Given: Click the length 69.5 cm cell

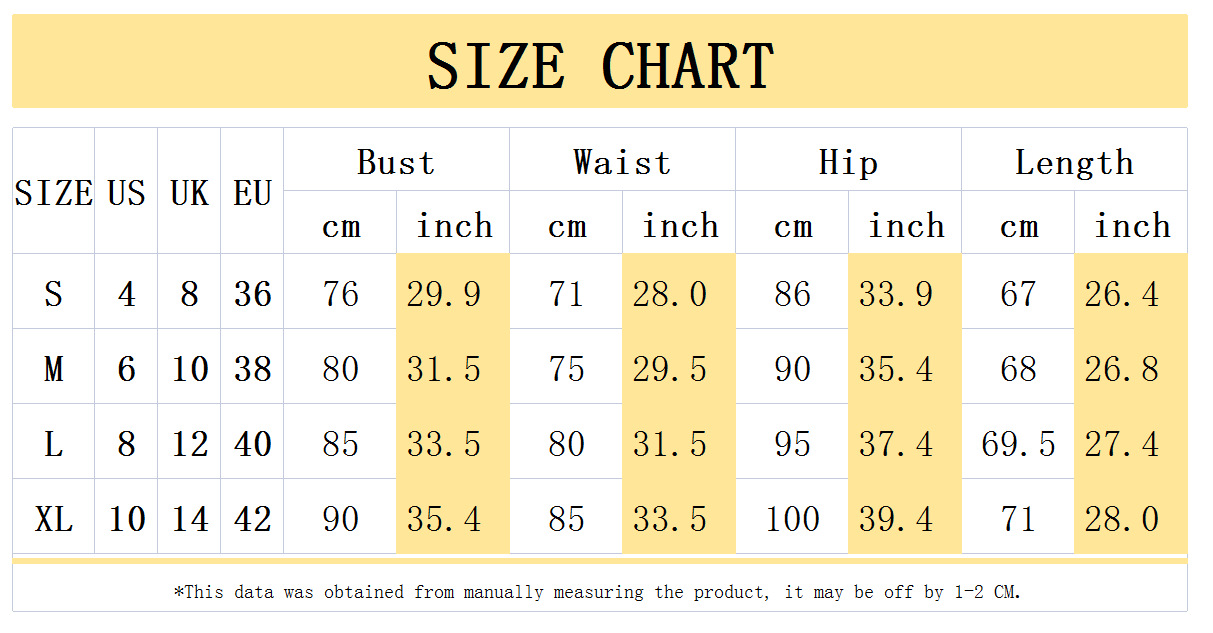Looking at the screenshot, I should click(1018, 444).
